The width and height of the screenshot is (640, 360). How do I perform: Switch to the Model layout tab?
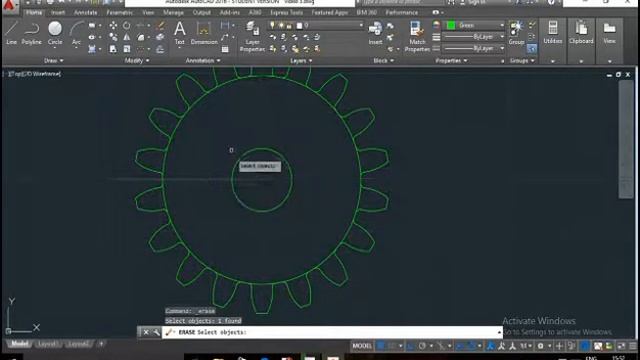tap(19, 344)
